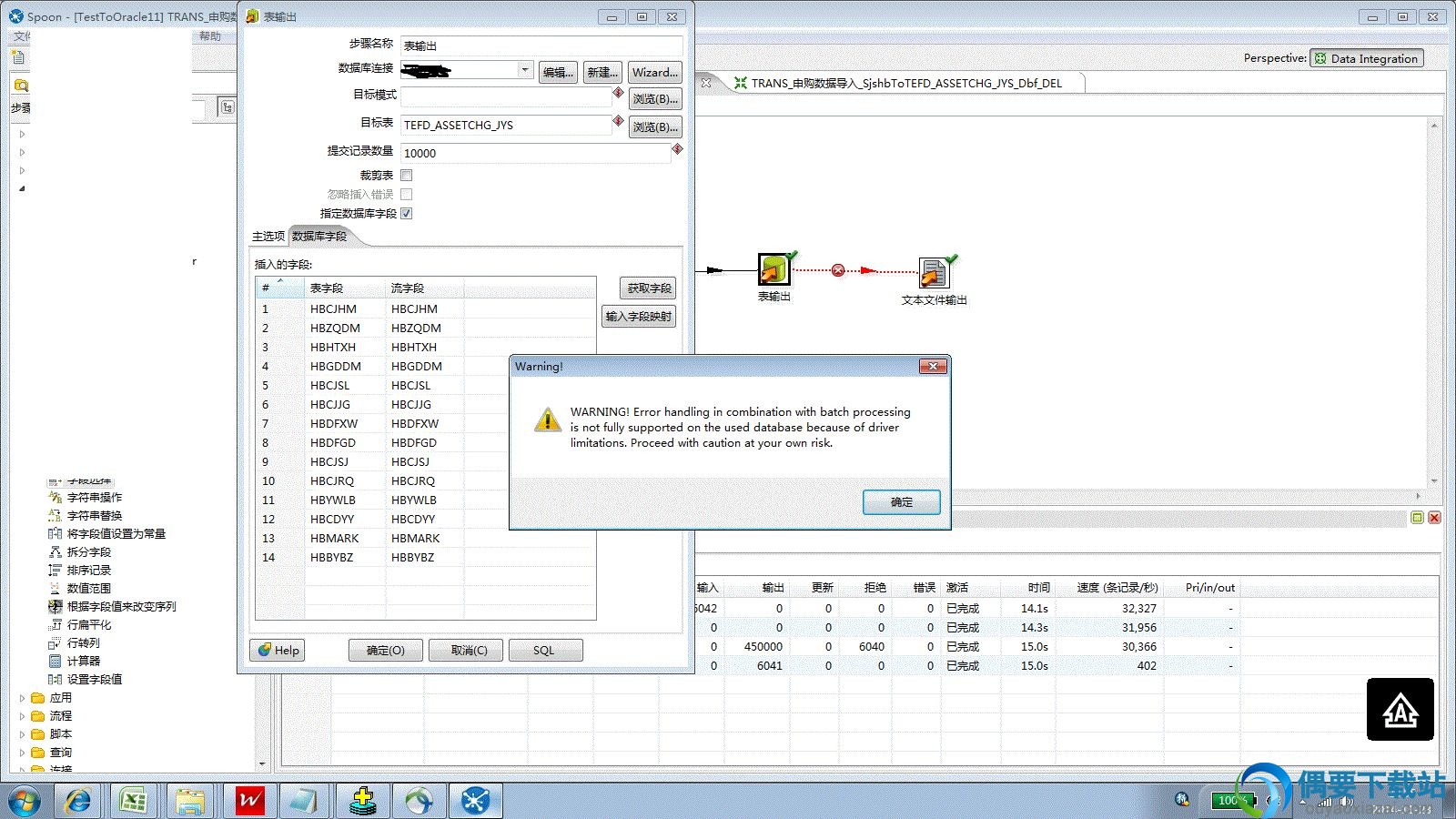Toggle the 忽略插入错误 checkbox

click(x=407, y=194)
